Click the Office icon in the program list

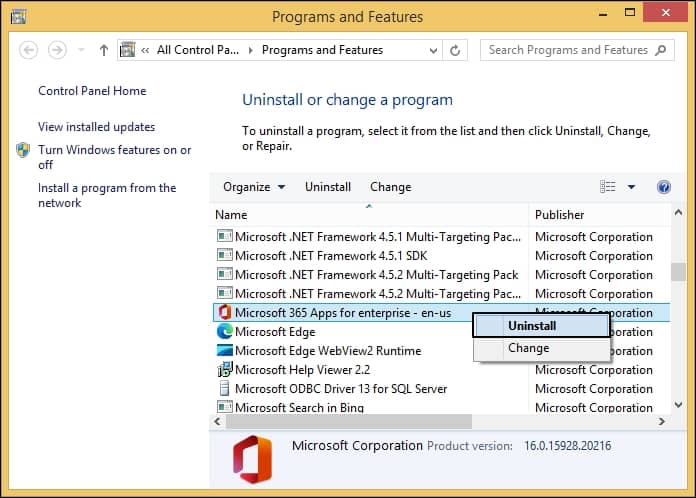click(225, 312)
